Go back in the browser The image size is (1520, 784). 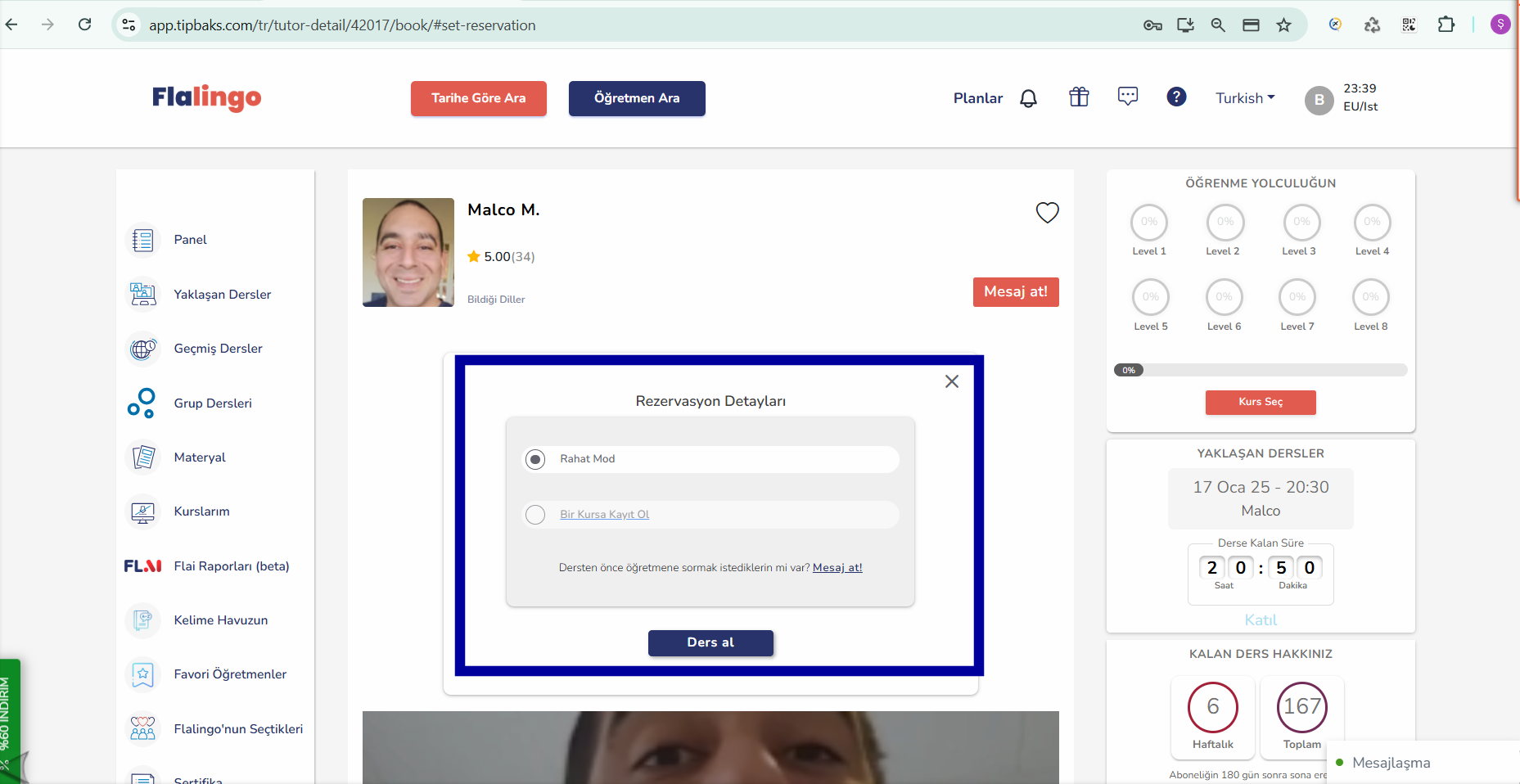click(x=11, y=25)
